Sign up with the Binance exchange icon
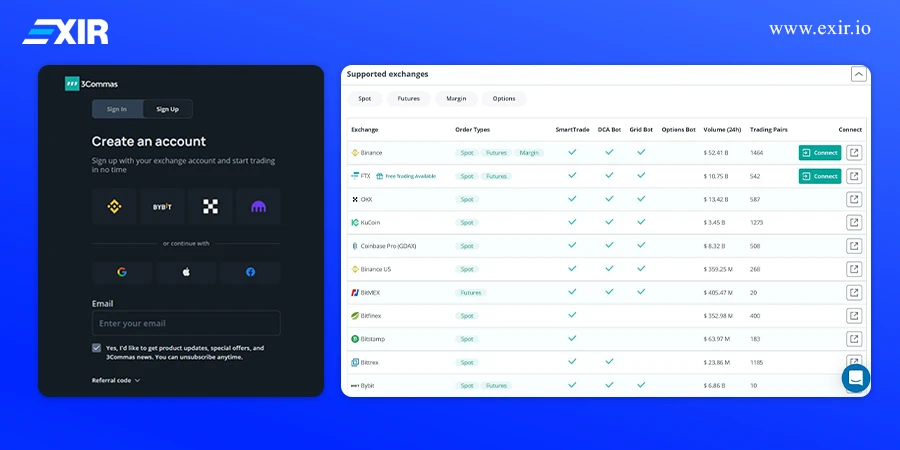The width and height of the screenshot is (900, 450). (x=114, y=207)
